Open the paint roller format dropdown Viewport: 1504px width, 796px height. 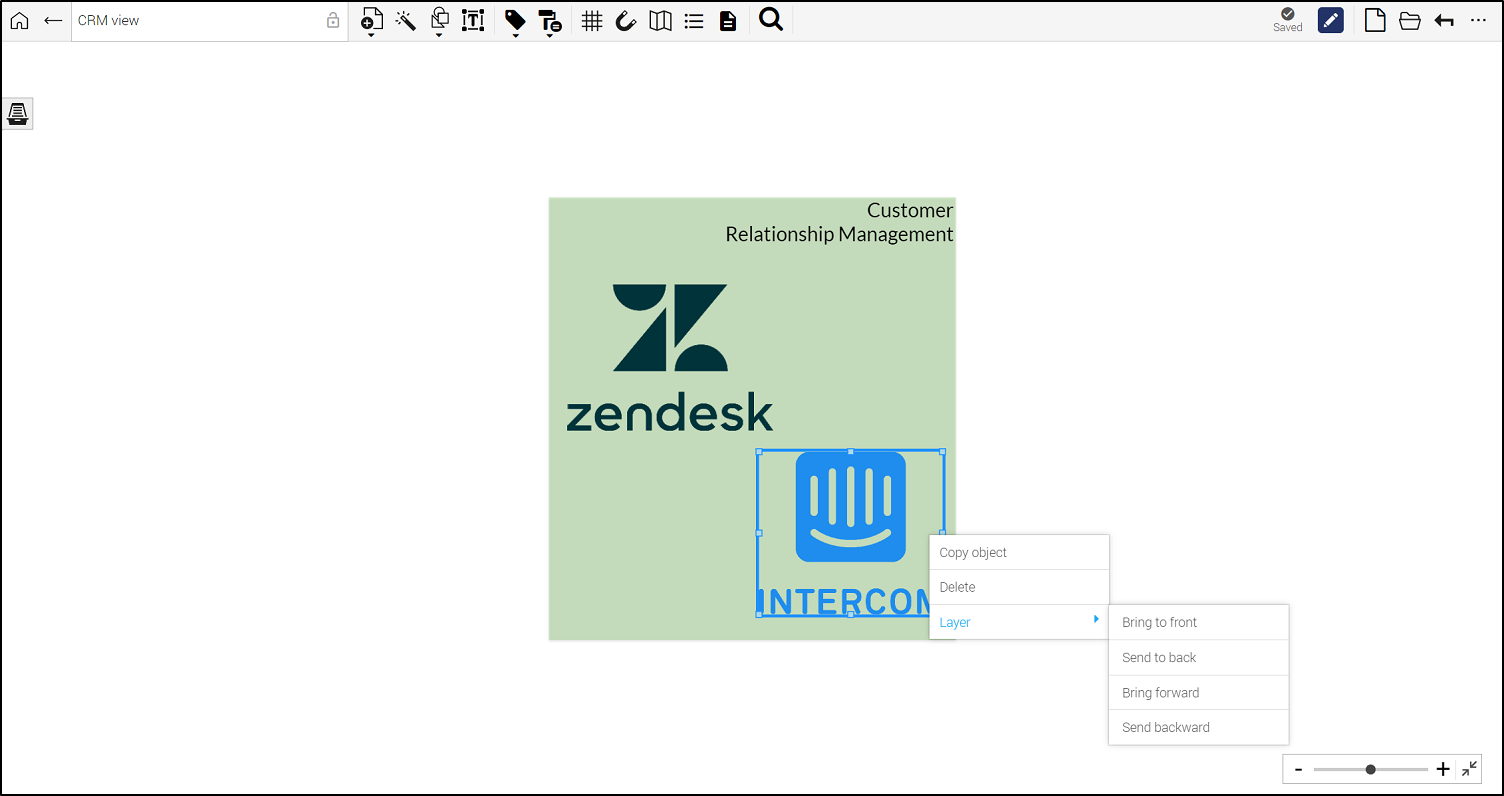click(x=549, y=21)
